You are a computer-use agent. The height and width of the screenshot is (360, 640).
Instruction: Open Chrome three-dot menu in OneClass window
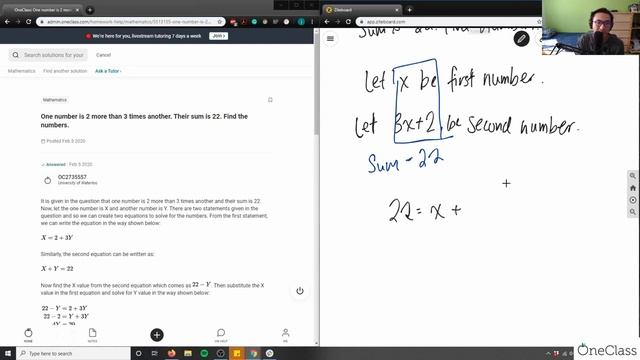pos(312,22)
